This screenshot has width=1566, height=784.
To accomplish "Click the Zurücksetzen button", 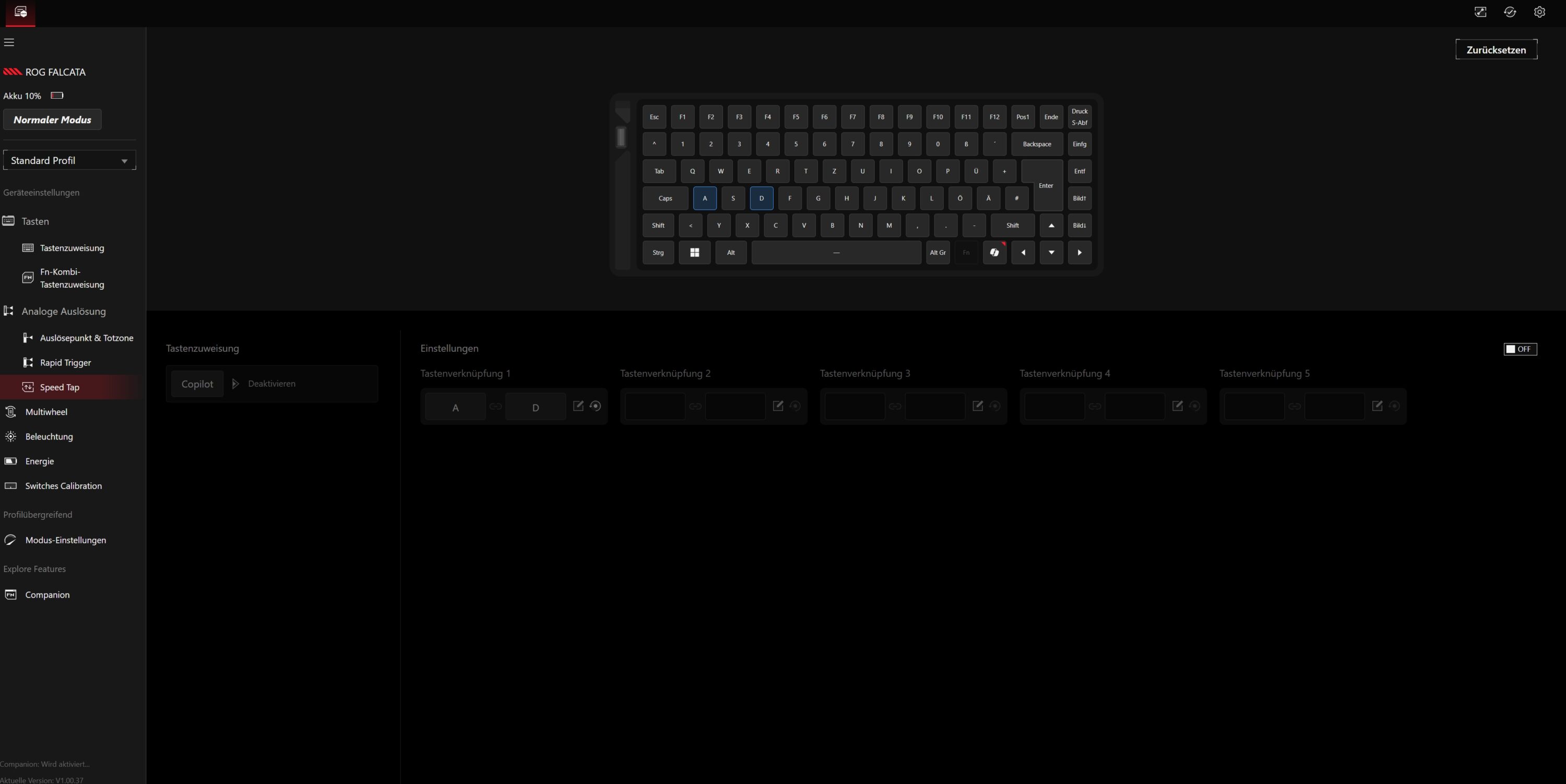I will pyautogui.click(x=1496, y=50).
